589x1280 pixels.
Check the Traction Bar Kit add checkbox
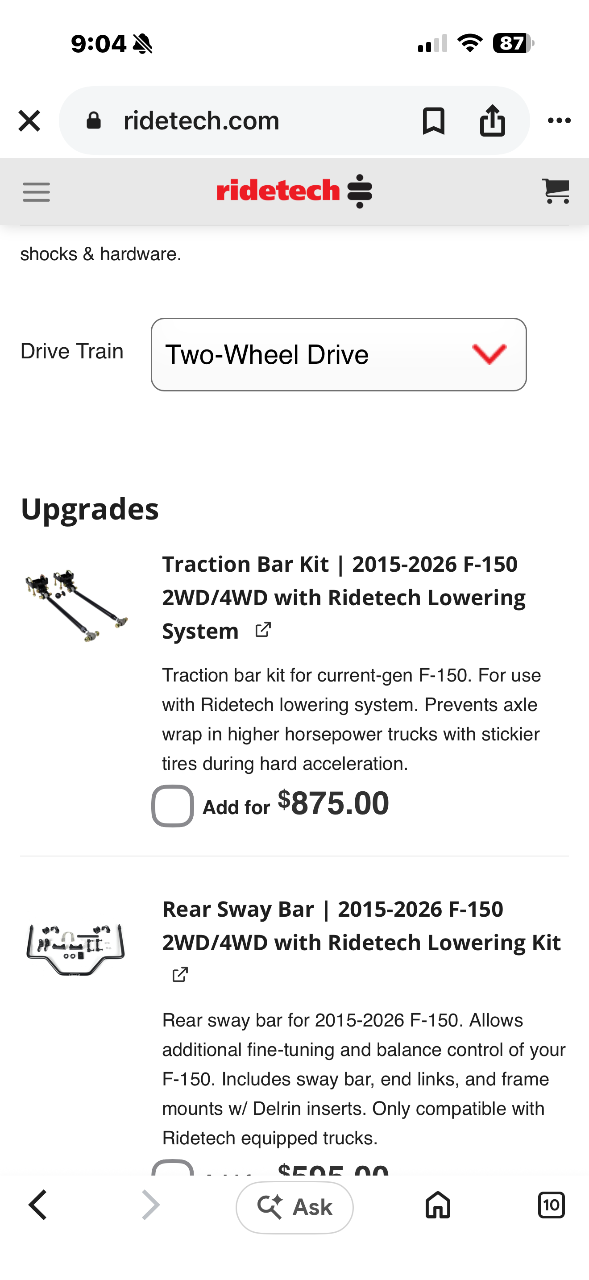tap(172, 806)
